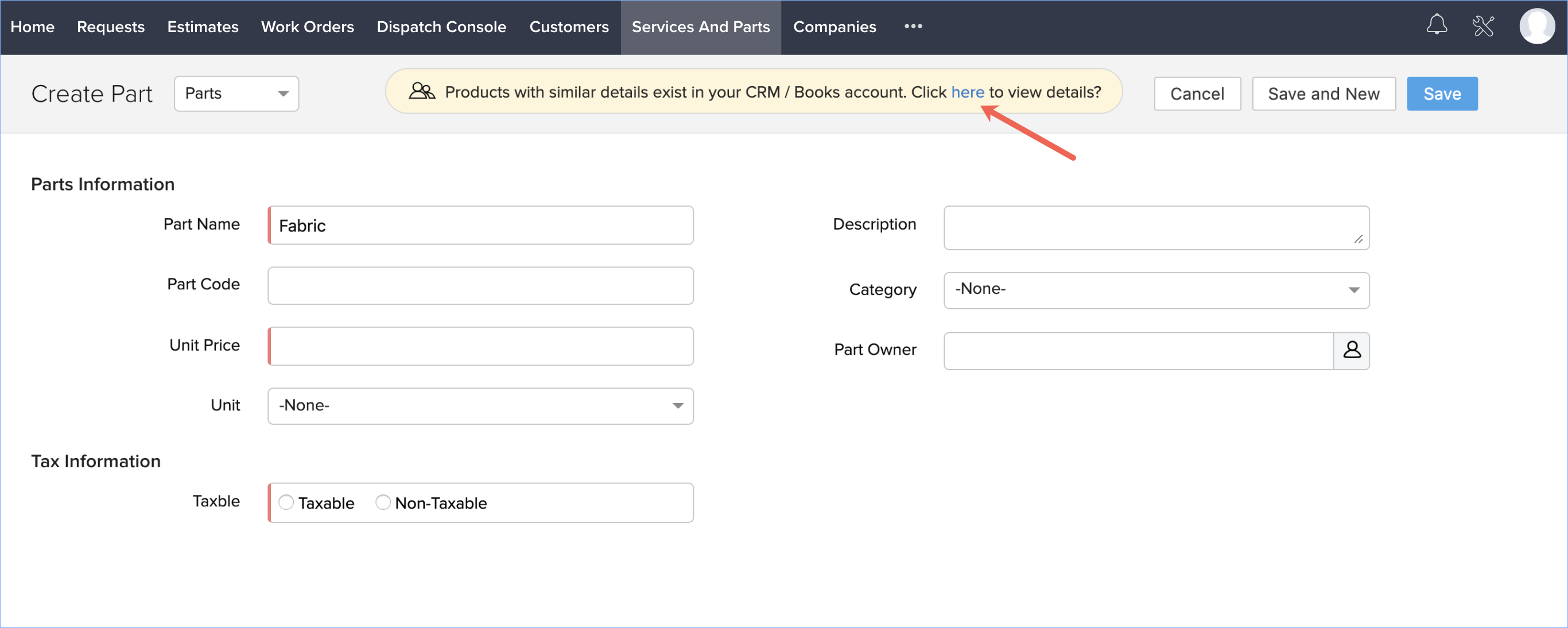Select the Taxable radio option

[286, 502]
